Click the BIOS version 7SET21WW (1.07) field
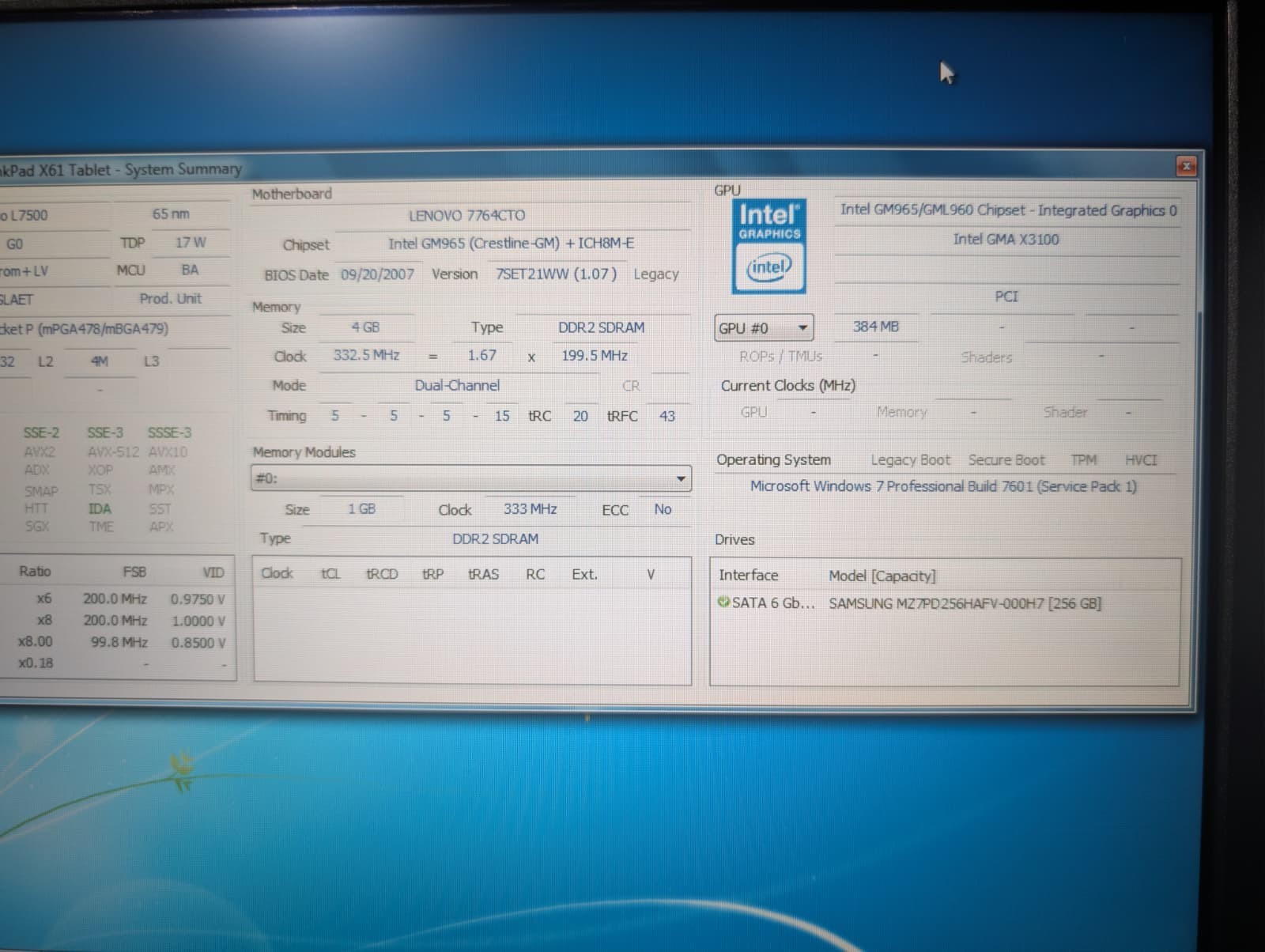 coord(556,274)
